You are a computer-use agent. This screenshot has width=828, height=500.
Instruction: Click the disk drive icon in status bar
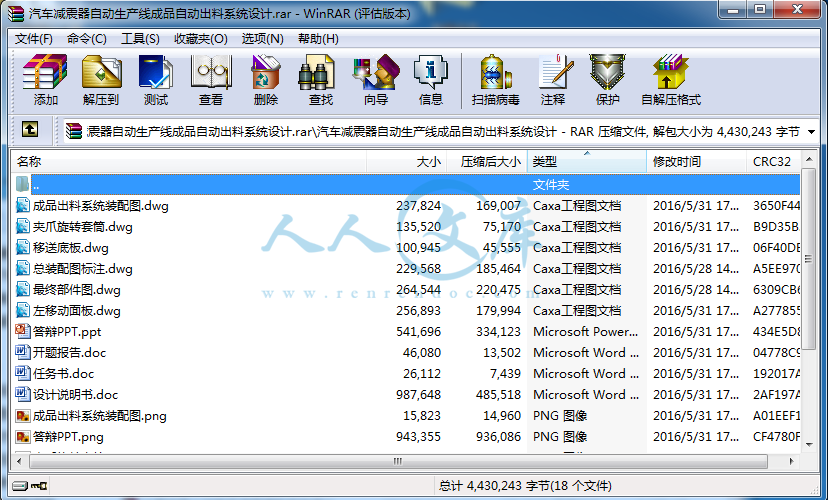[x=20, y=485]
